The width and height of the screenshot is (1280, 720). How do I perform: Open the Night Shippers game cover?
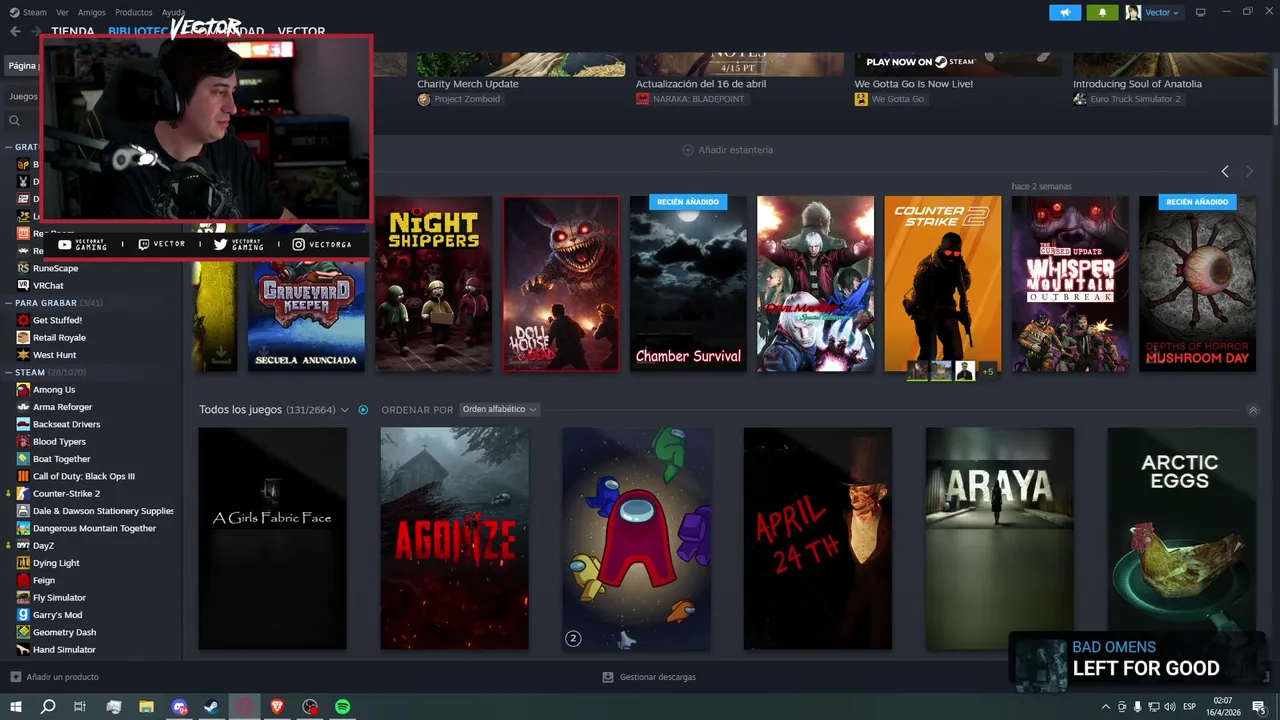[x=434, y=284]
